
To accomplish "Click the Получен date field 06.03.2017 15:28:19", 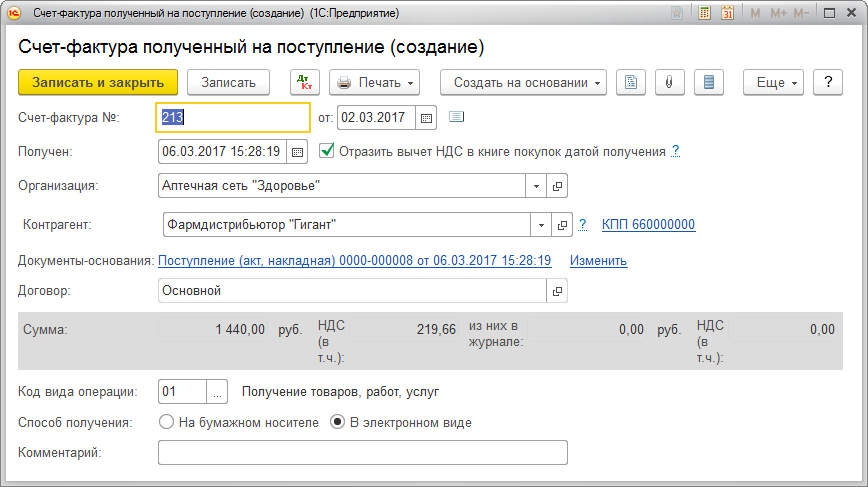I will coord(222,152).
